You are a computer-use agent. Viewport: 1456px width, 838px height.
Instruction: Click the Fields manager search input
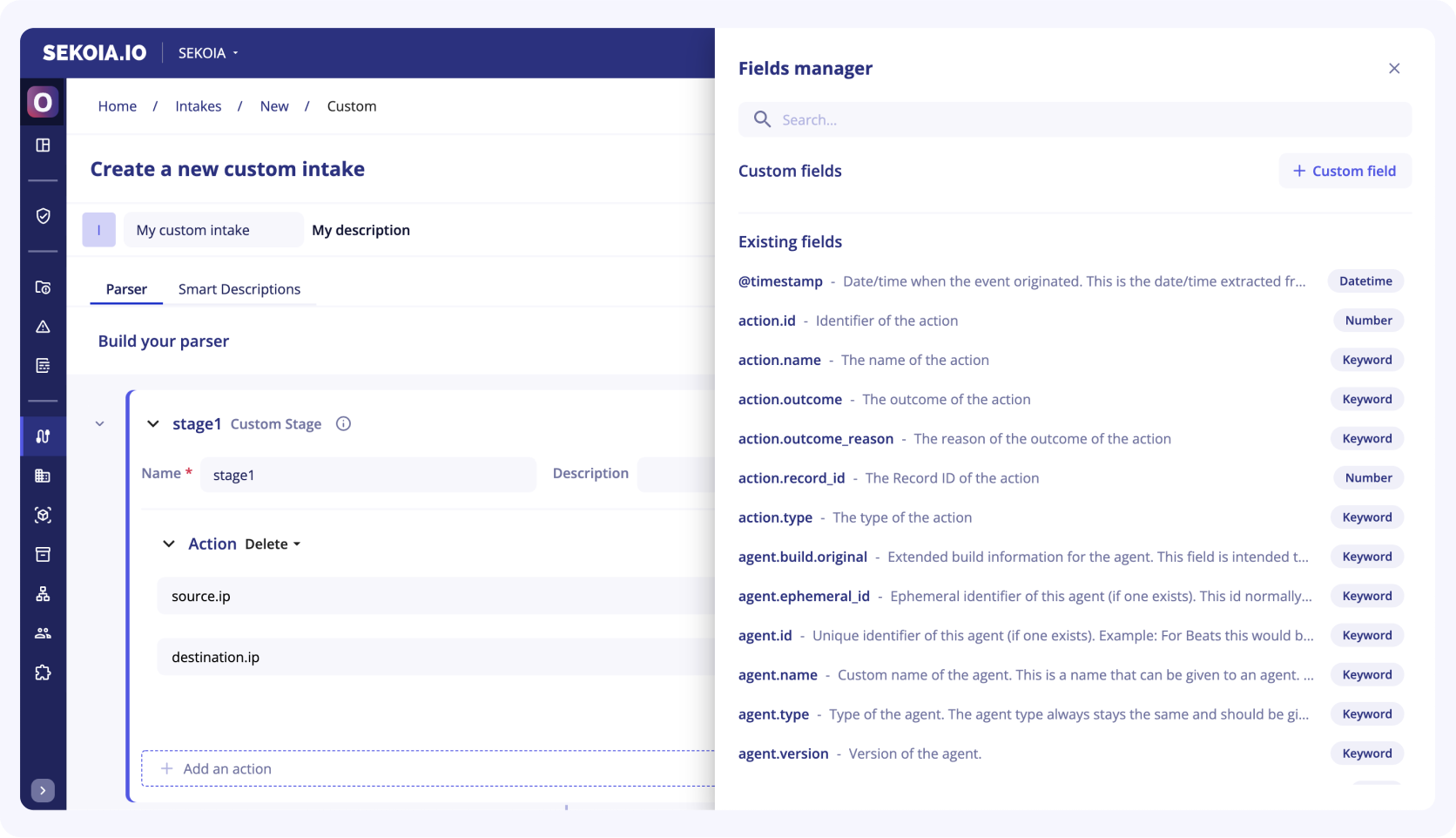[1001, 119]
